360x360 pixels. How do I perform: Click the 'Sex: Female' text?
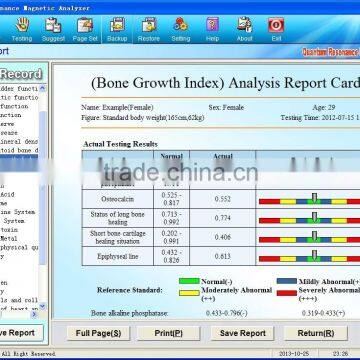coord(226,107)
